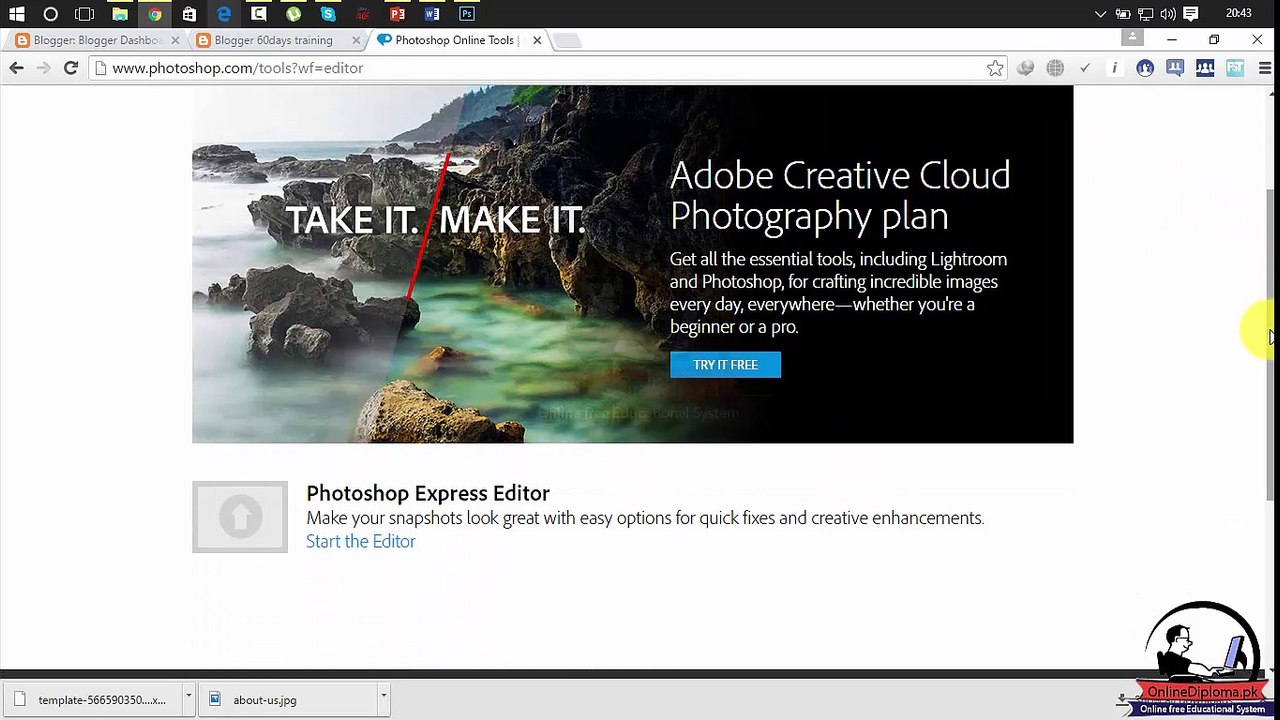The height and width of the screenshot is (720, 1280).
Task: Close the Blogger 60days training tab
Action: click(x=356, y=40)
